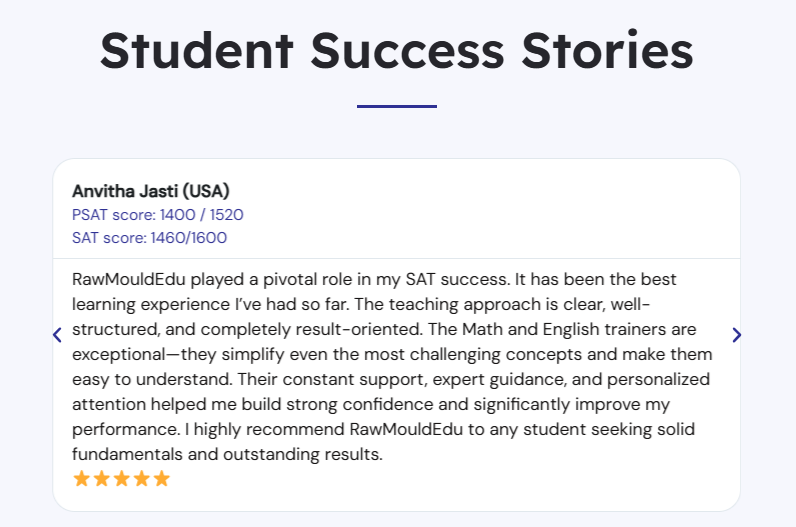
Task: Click the first rating star
Action: click(82, 479)
